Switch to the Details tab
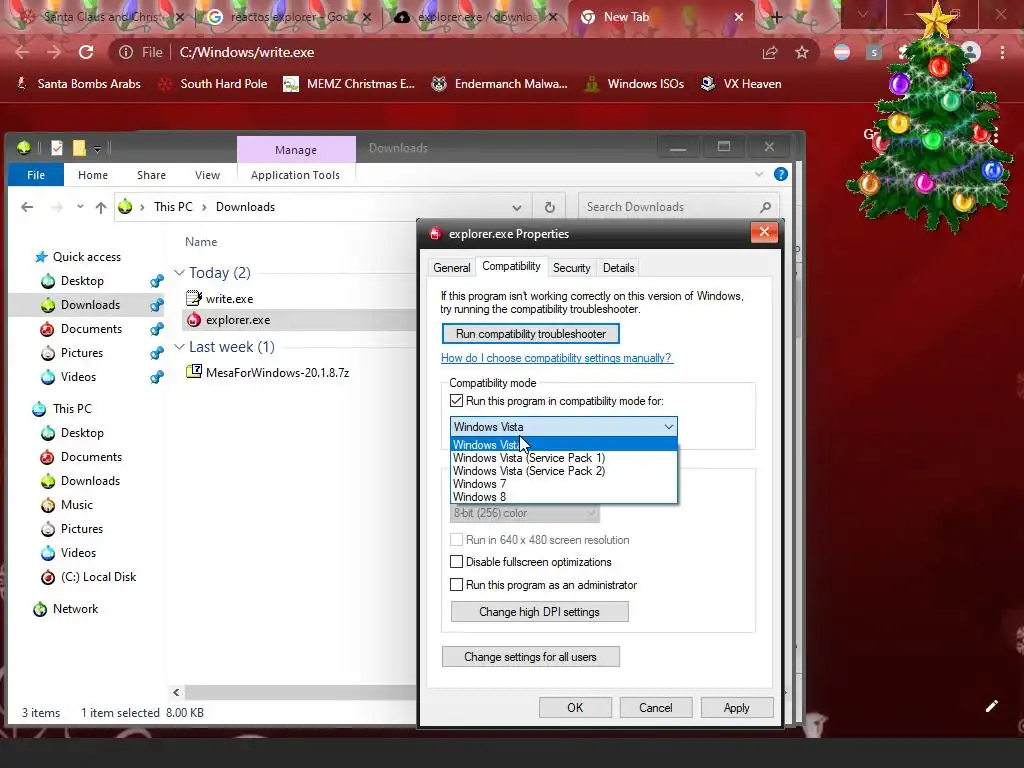Viewport: 1024px width, 768px height. (x=618, y=268)
